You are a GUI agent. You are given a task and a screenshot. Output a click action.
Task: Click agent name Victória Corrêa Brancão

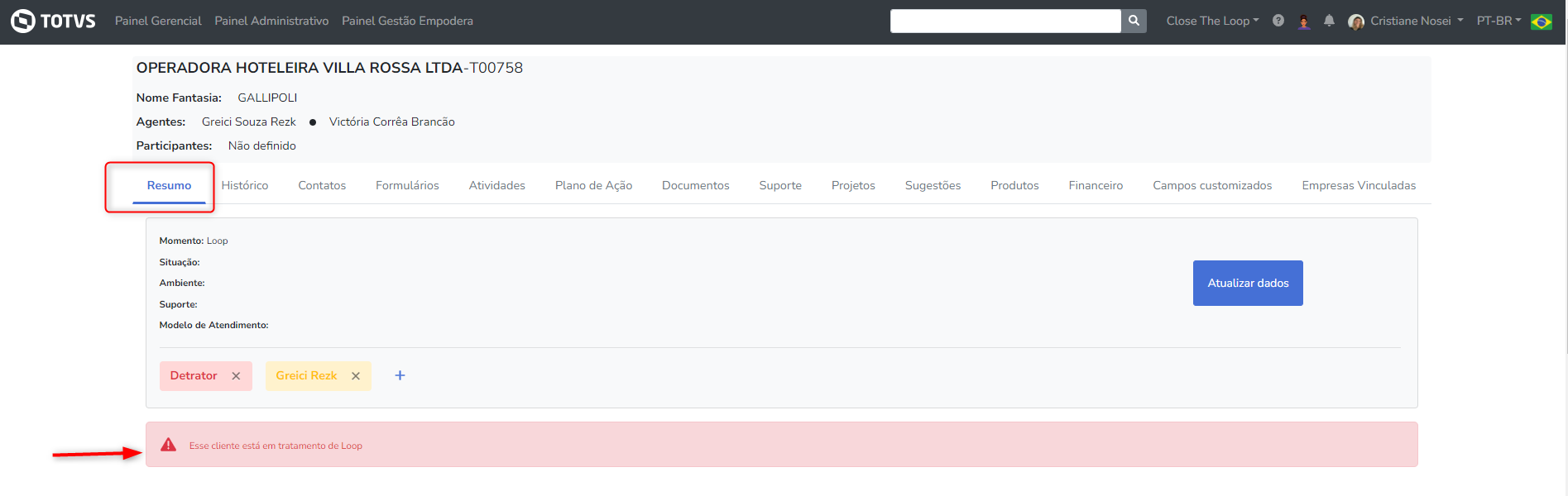pos(392,122)
